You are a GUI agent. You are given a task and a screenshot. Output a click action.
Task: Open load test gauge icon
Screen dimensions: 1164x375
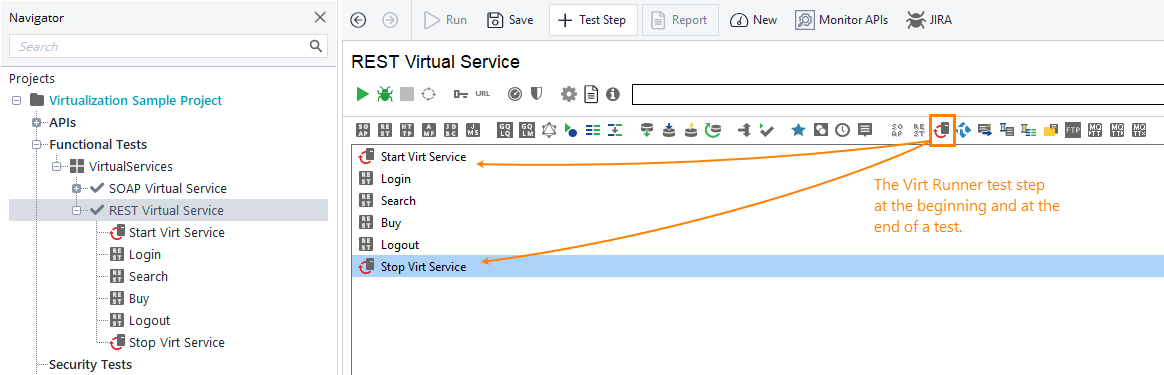(514, 94)
